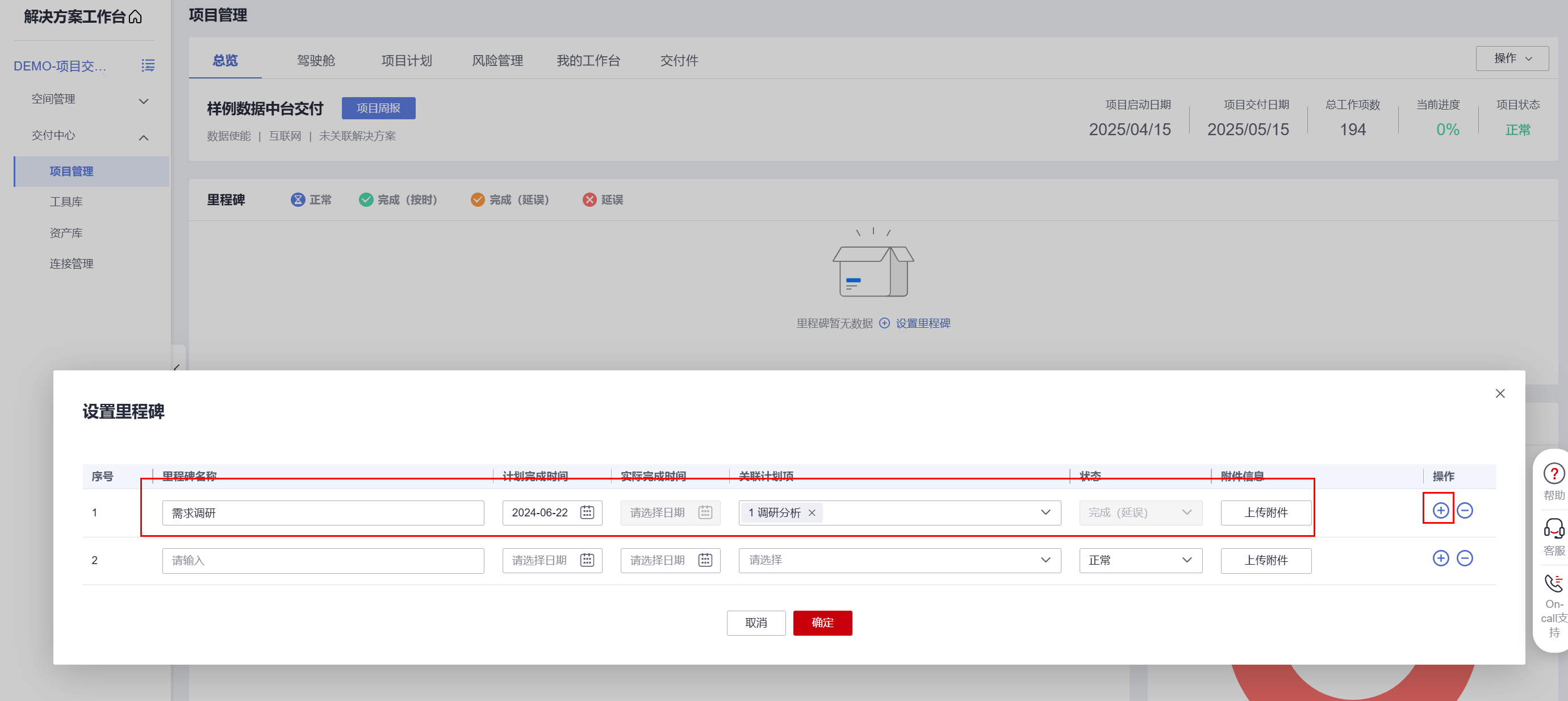Switch to the 总览 tab
This screenshot has width=1568, height=701.
(x=225, y=60)
